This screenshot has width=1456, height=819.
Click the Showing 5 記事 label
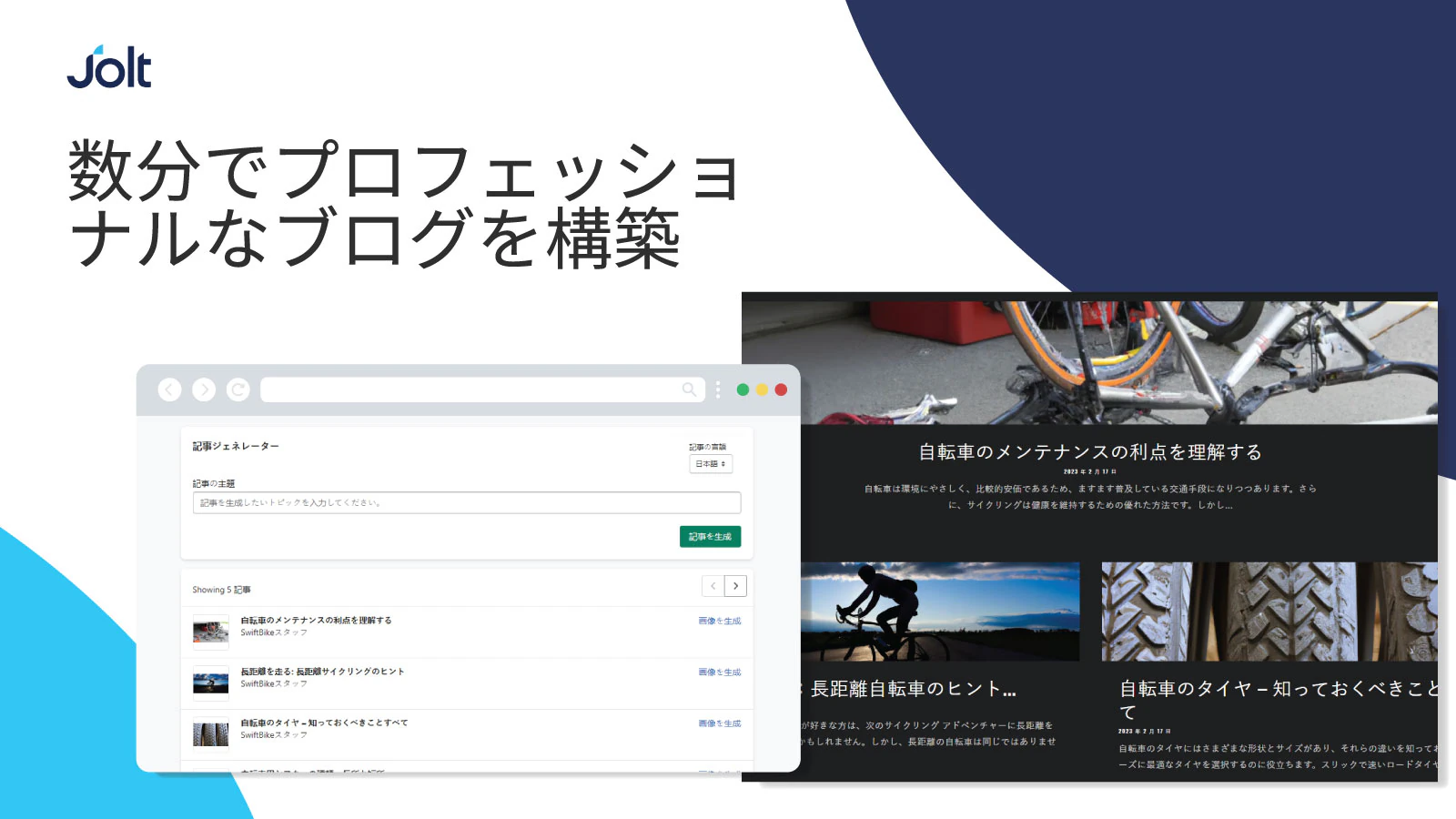point(221,590)
